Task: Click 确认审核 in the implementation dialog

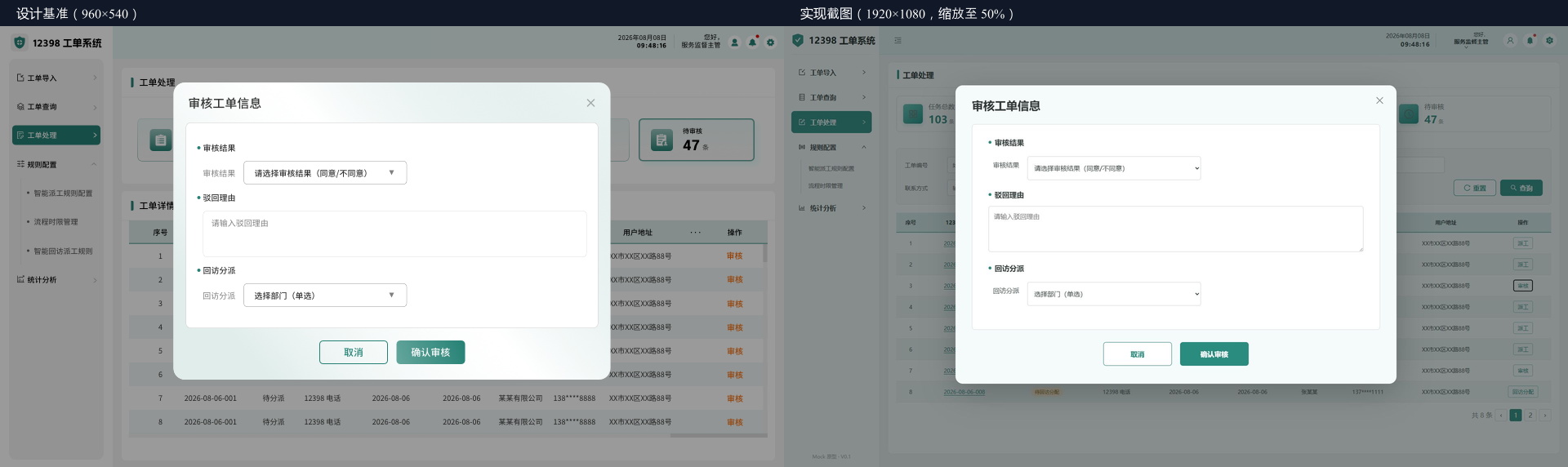Action: coord(1214,354)
